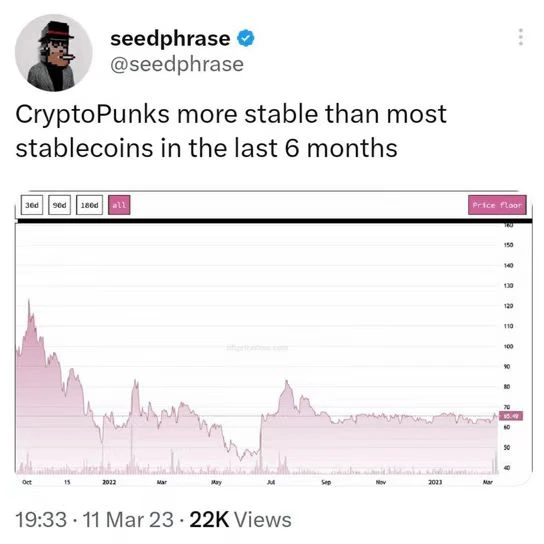Viewport: 544px width, 544px height.
Task: Open the seedphrase display name link
Action: point(170,38)
